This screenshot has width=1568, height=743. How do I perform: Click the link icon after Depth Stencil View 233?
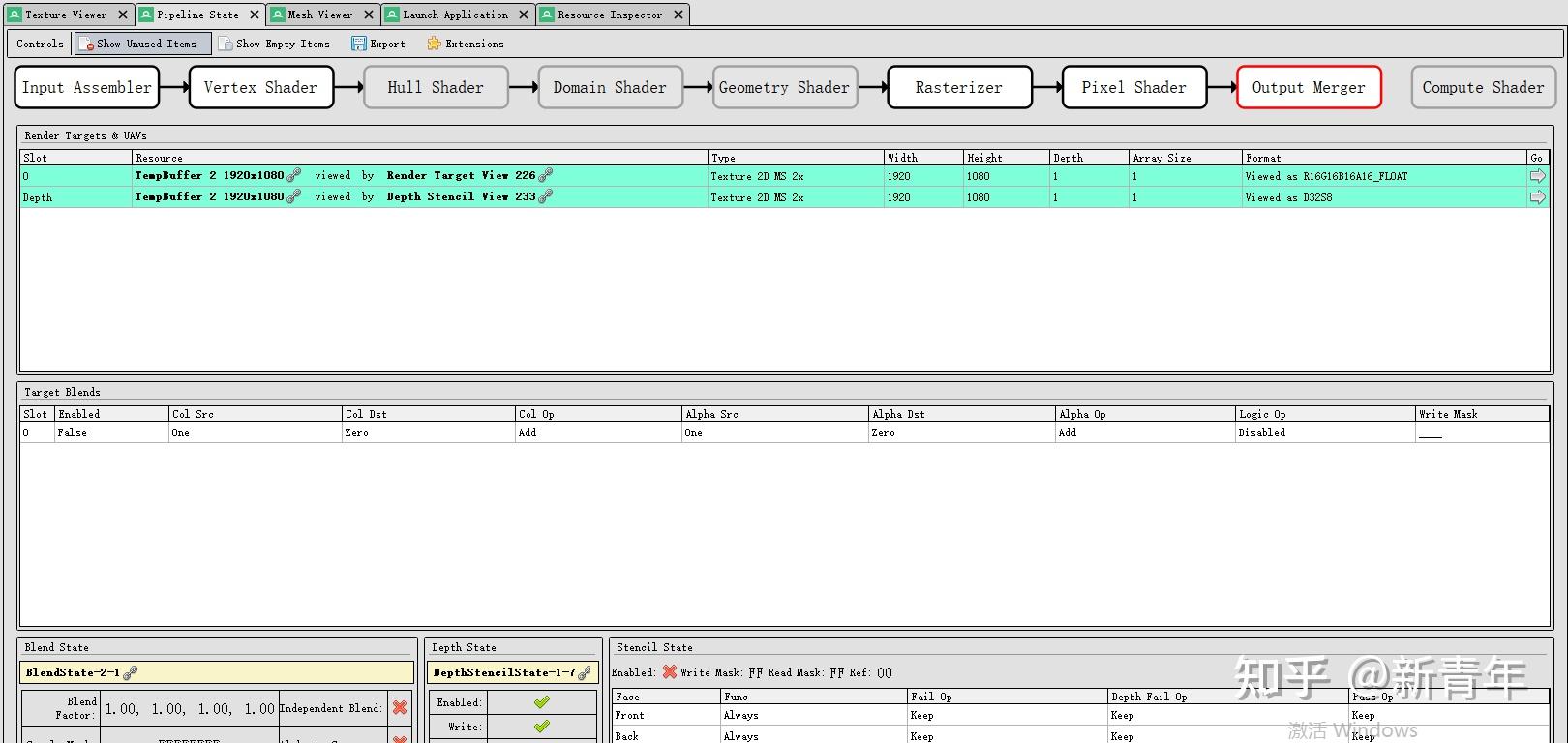[x=546, y=196]
